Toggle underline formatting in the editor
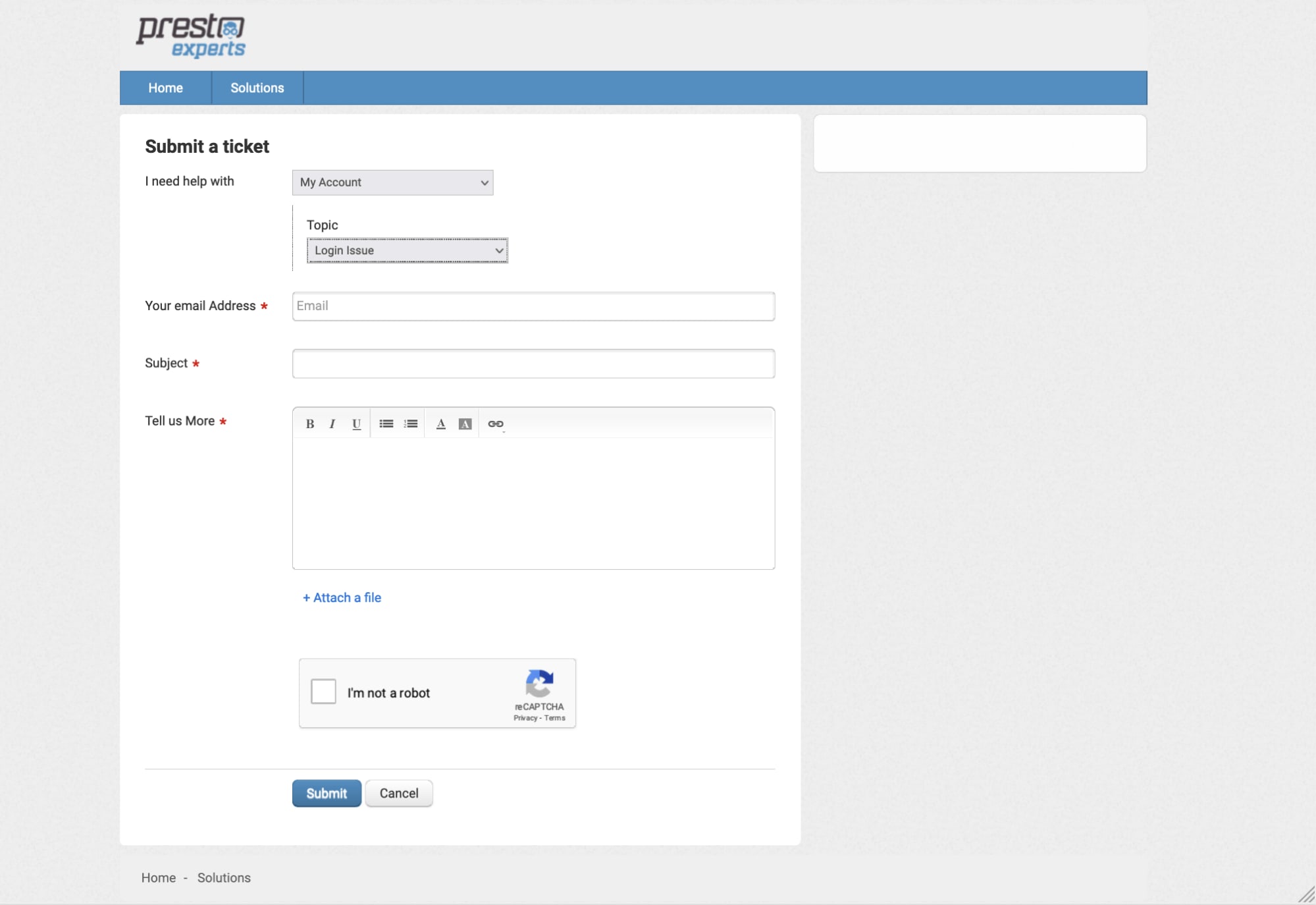The image size is (1316, 905). 356,424
